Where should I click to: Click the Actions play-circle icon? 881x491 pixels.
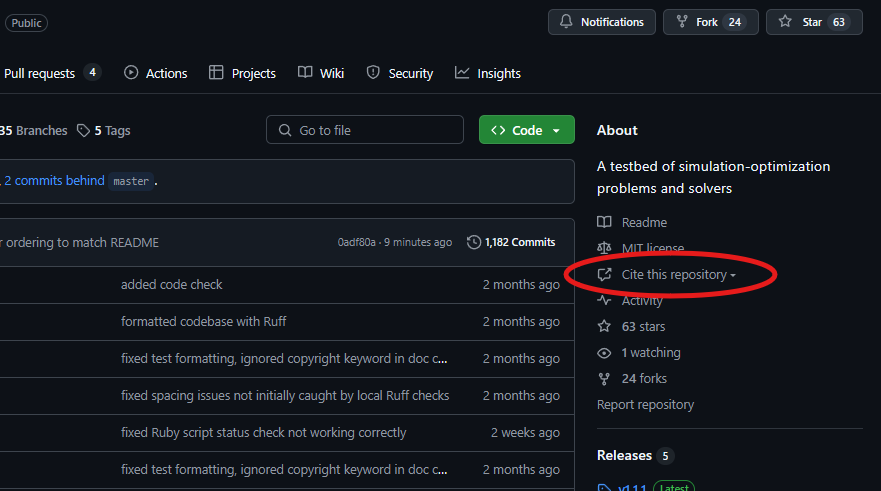[131, 72]
